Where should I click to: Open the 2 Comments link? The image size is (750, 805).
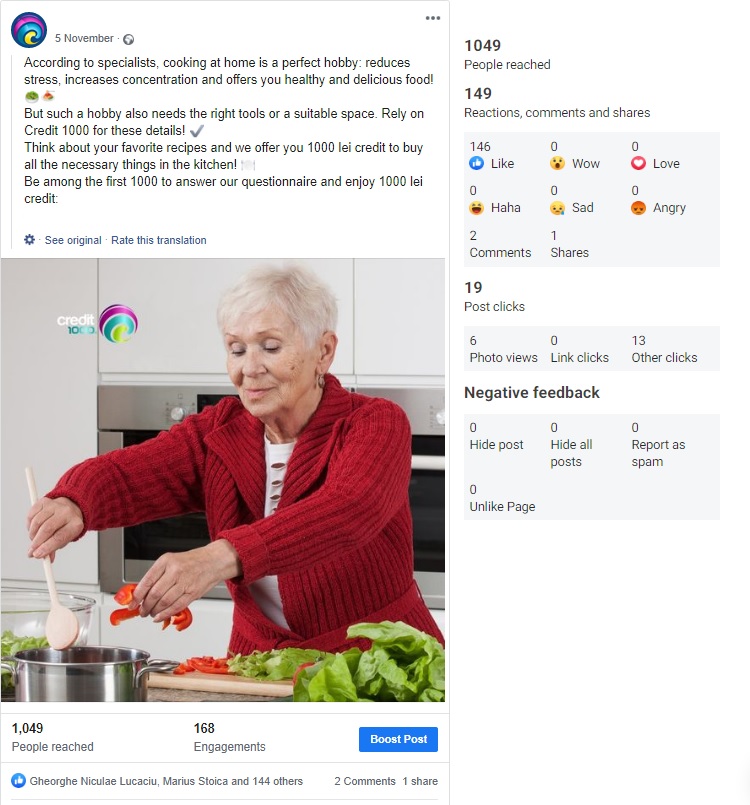point(365,781)
